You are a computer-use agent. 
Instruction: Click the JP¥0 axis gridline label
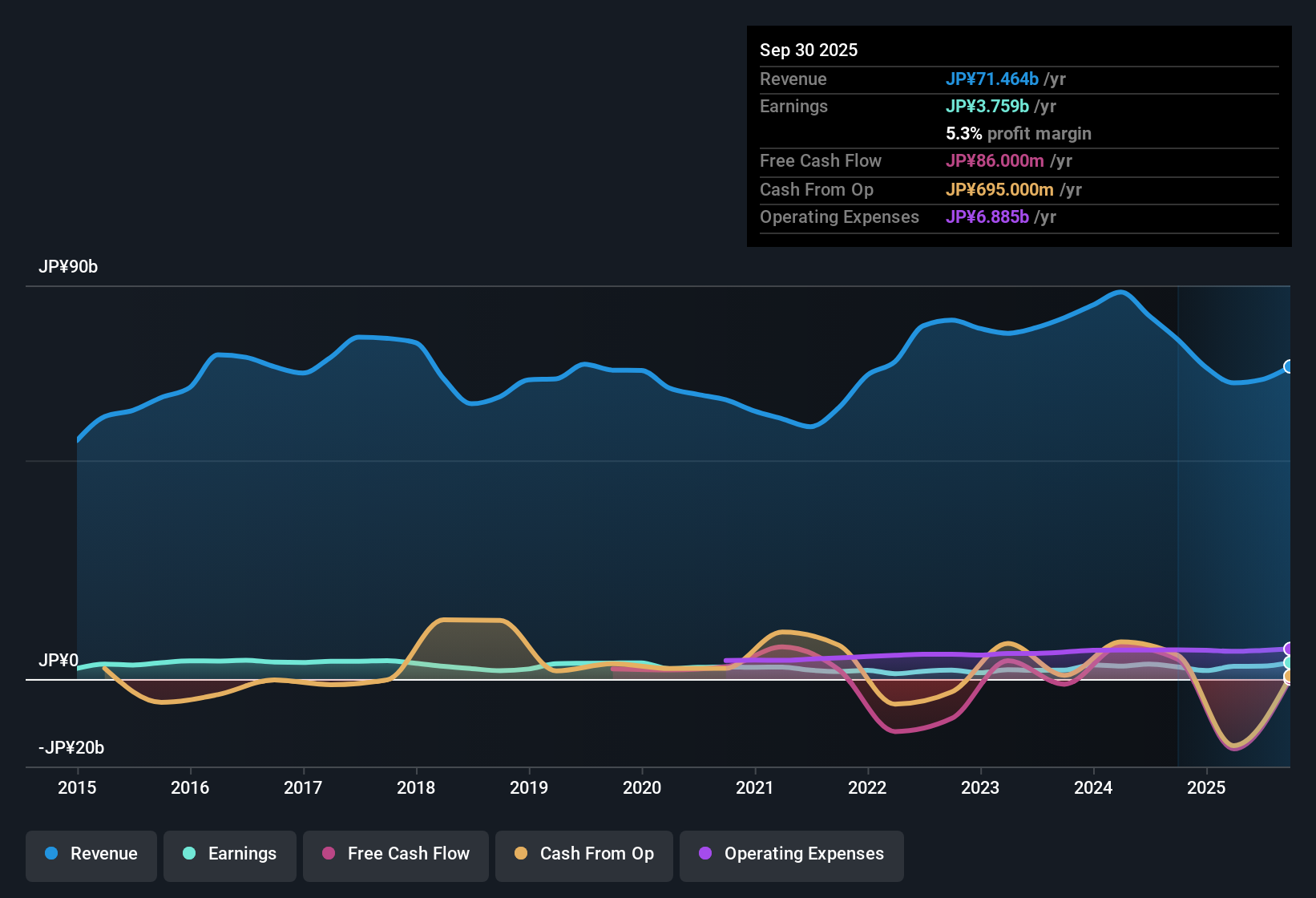pos(59,661)
